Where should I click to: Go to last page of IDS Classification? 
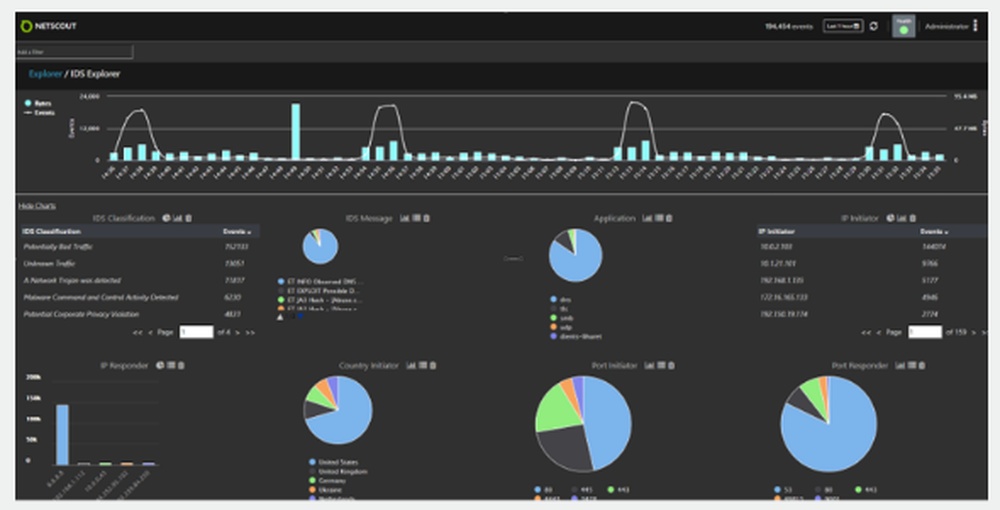tap(249, 332)
